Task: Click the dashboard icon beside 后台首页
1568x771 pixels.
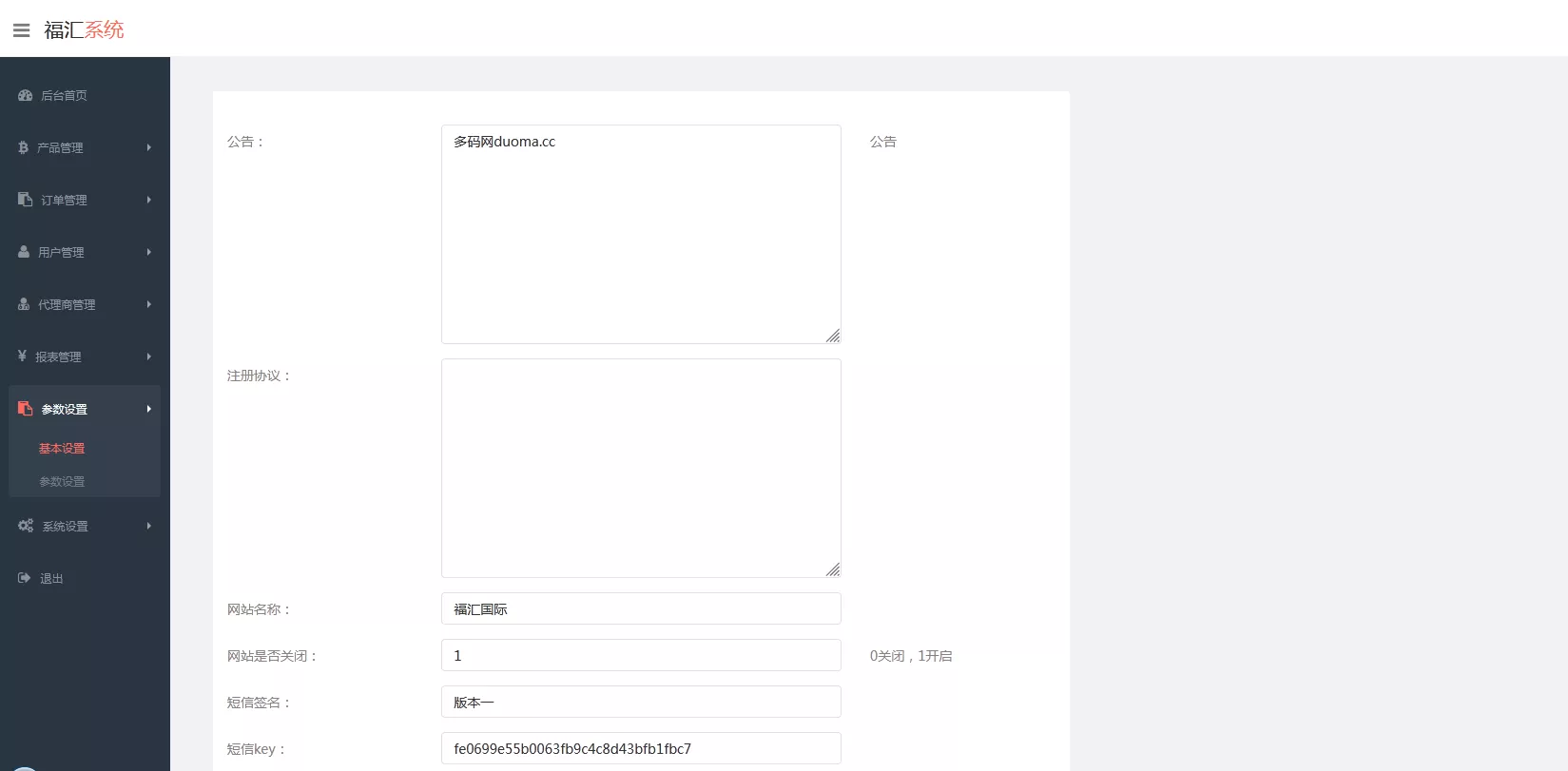Action: 26,95
